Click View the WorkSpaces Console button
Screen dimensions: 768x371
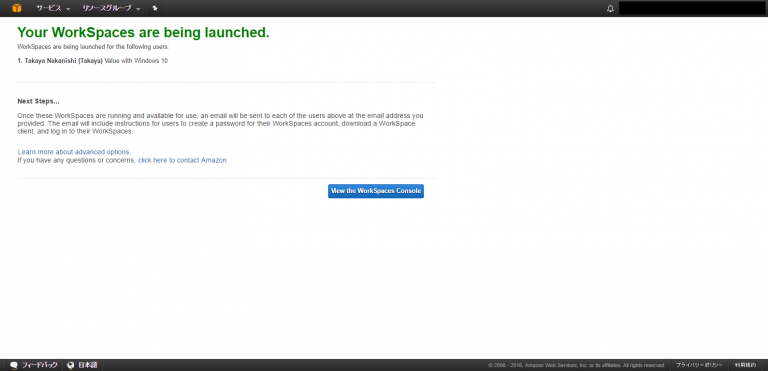point(376,191)
